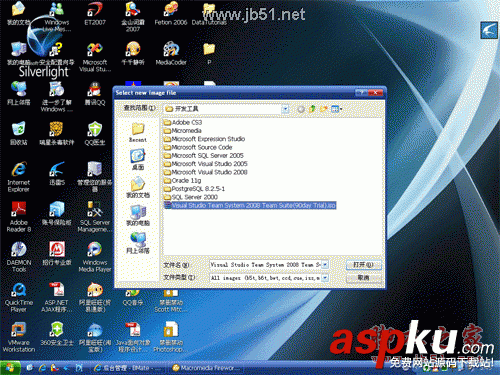Open the Adobe Reader 8 desktop icon
Image resolution: width=500 pixels, height=375 pixels.
18,217
